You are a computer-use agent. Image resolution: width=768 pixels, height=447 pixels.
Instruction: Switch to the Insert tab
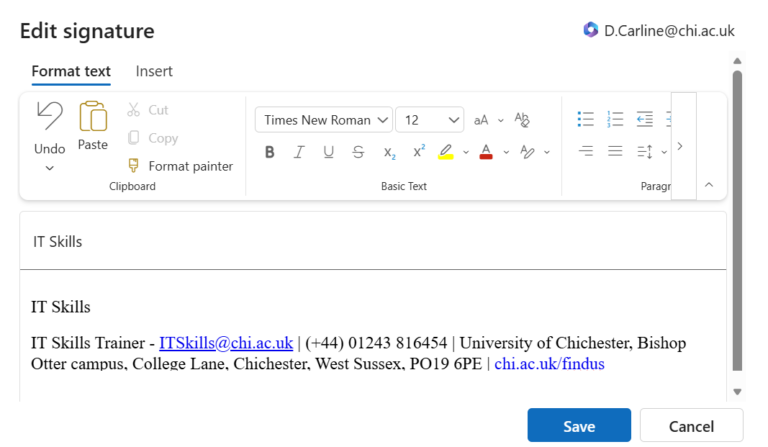point(154,71)
